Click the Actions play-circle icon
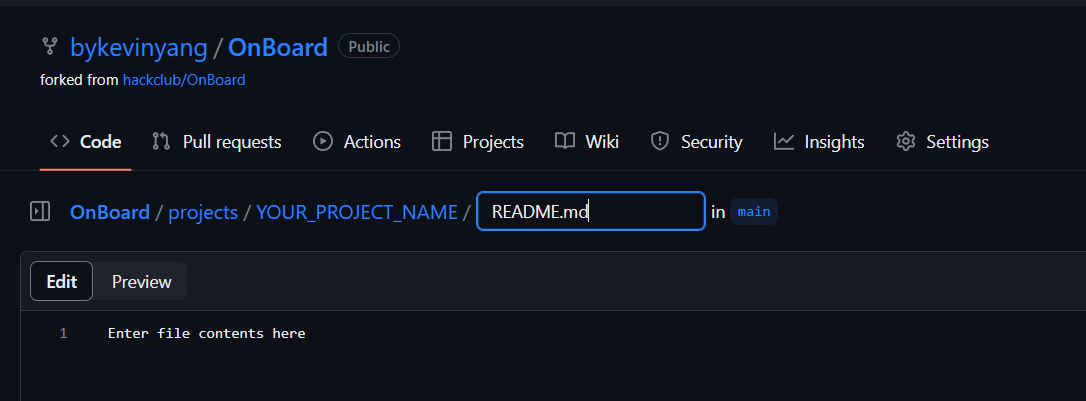Screen dimensions: 1086x401 [x=323, y=142]
